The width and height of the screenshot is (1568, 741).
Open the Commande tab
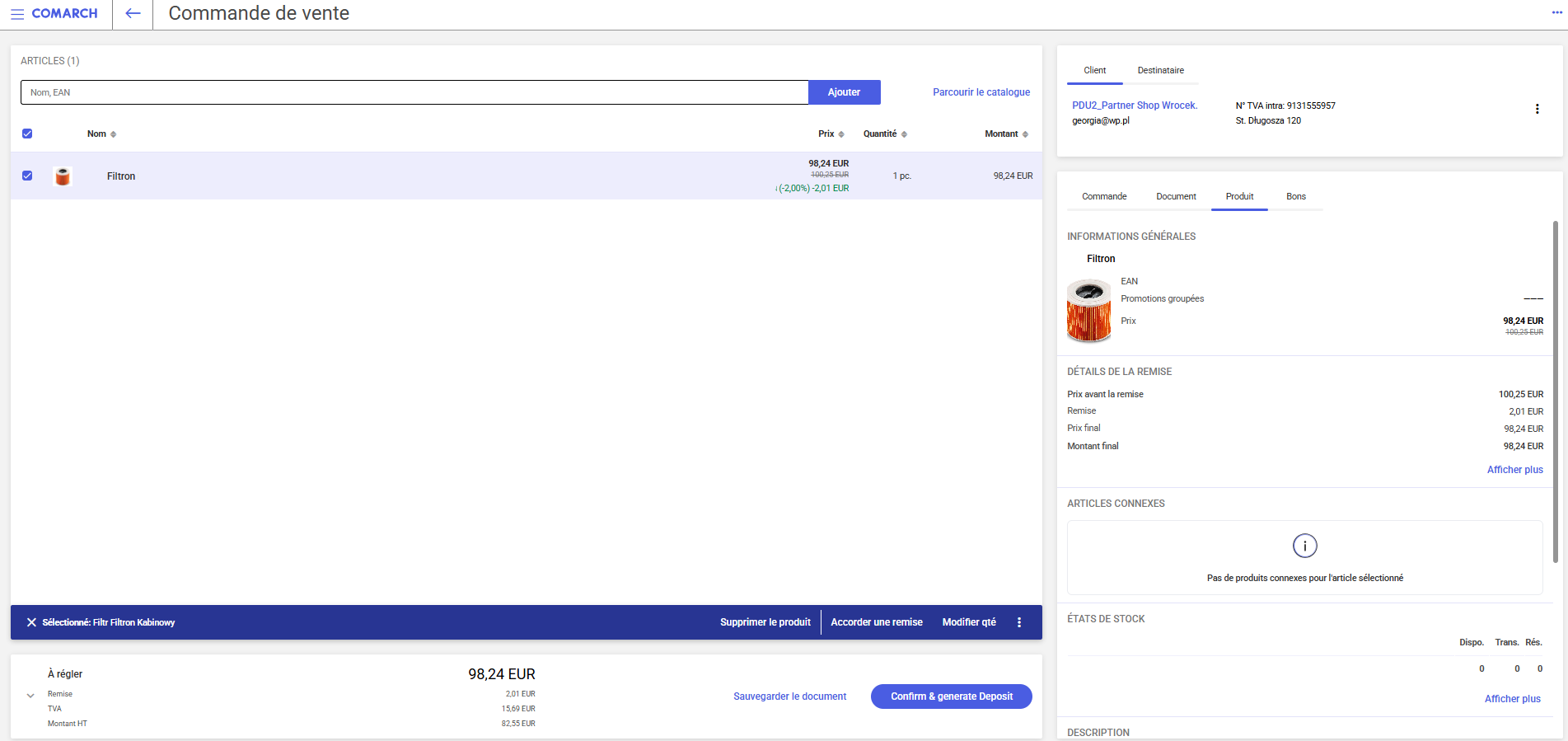[x=1103, y=197]
